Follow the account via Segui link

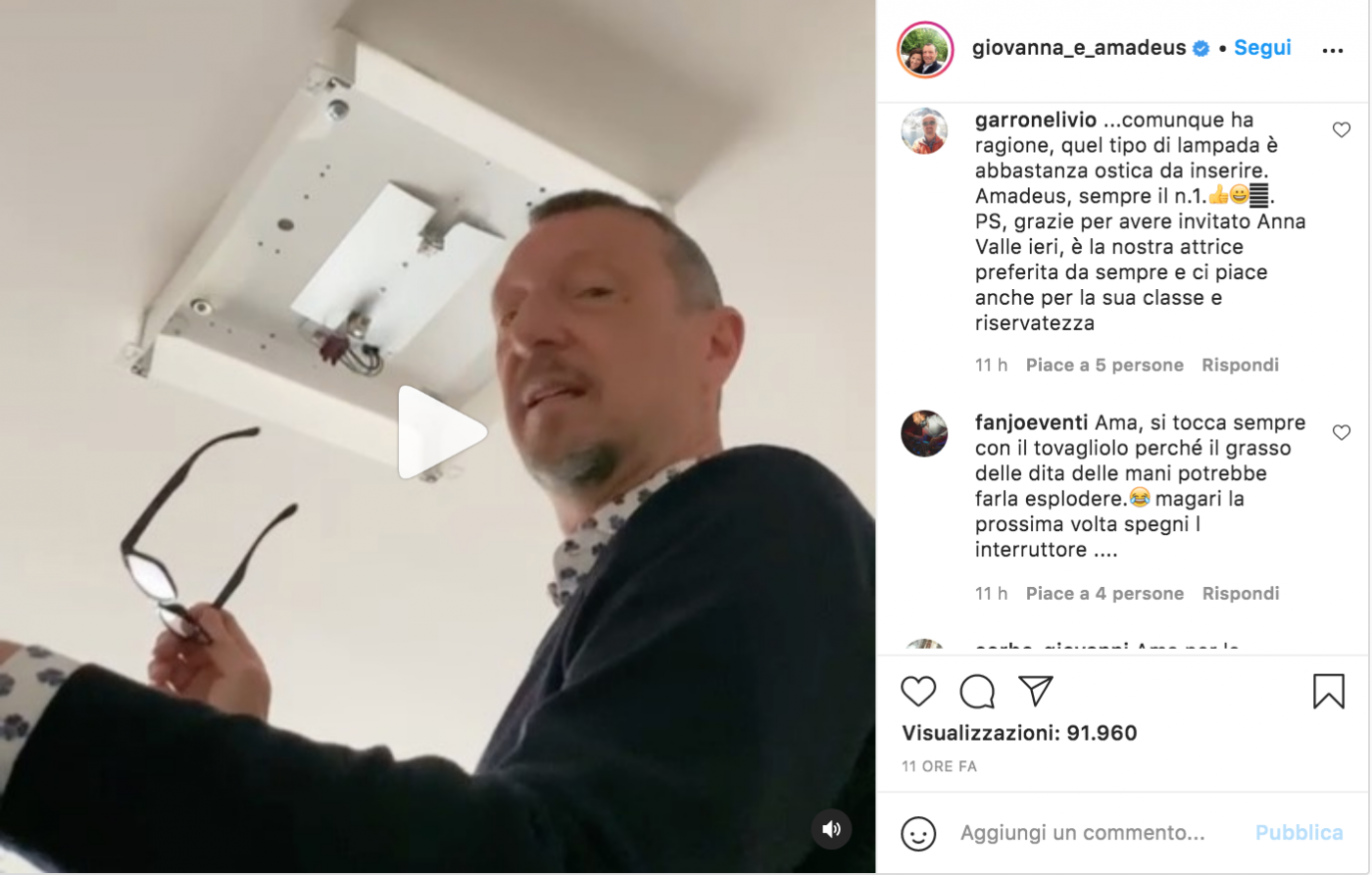point(1262,47)
